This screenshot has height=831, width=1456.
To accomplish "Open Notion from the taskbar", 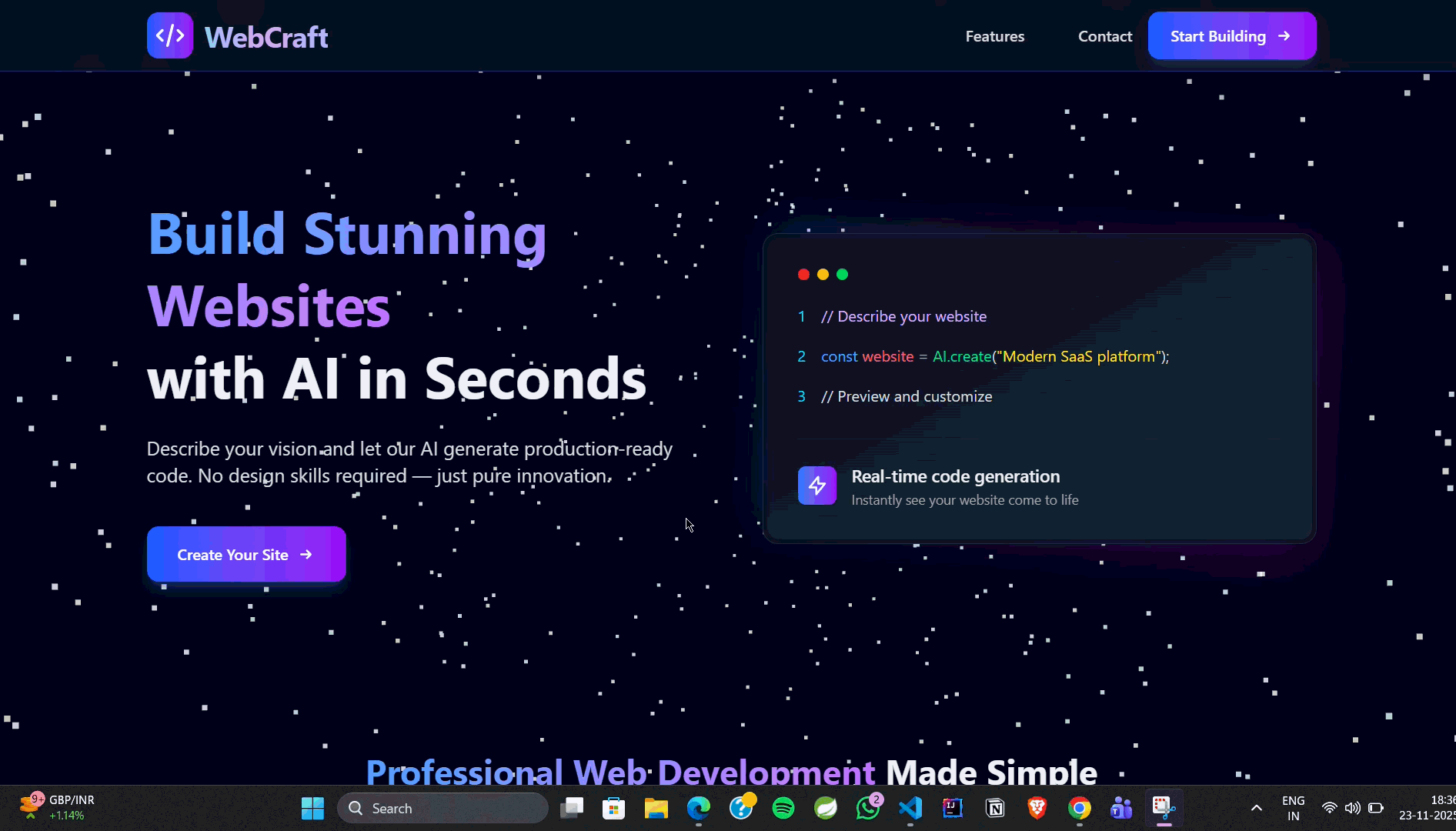I will pyautogui.click(x=995, y=808).
